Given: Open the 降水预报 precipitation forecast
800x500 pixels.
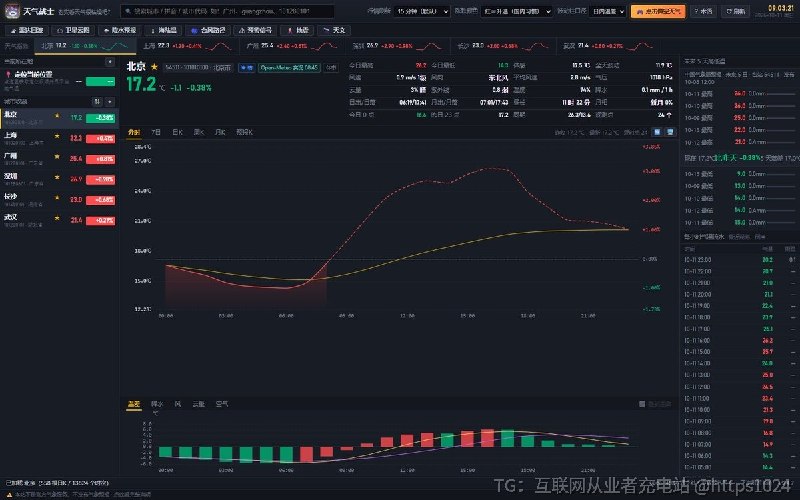Looking at the screenshot, I should [119, 31].
